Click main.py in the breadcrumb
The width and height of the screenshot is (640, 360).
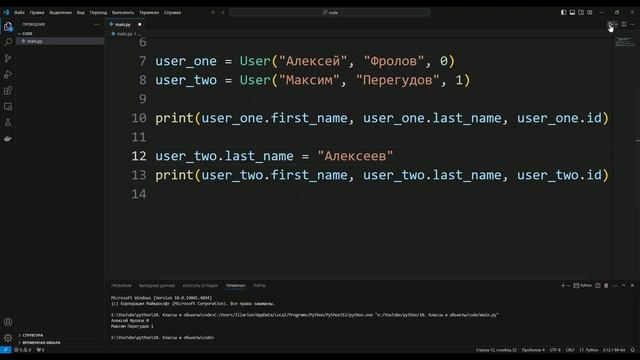pyautogui.click(x=124, y=34)
